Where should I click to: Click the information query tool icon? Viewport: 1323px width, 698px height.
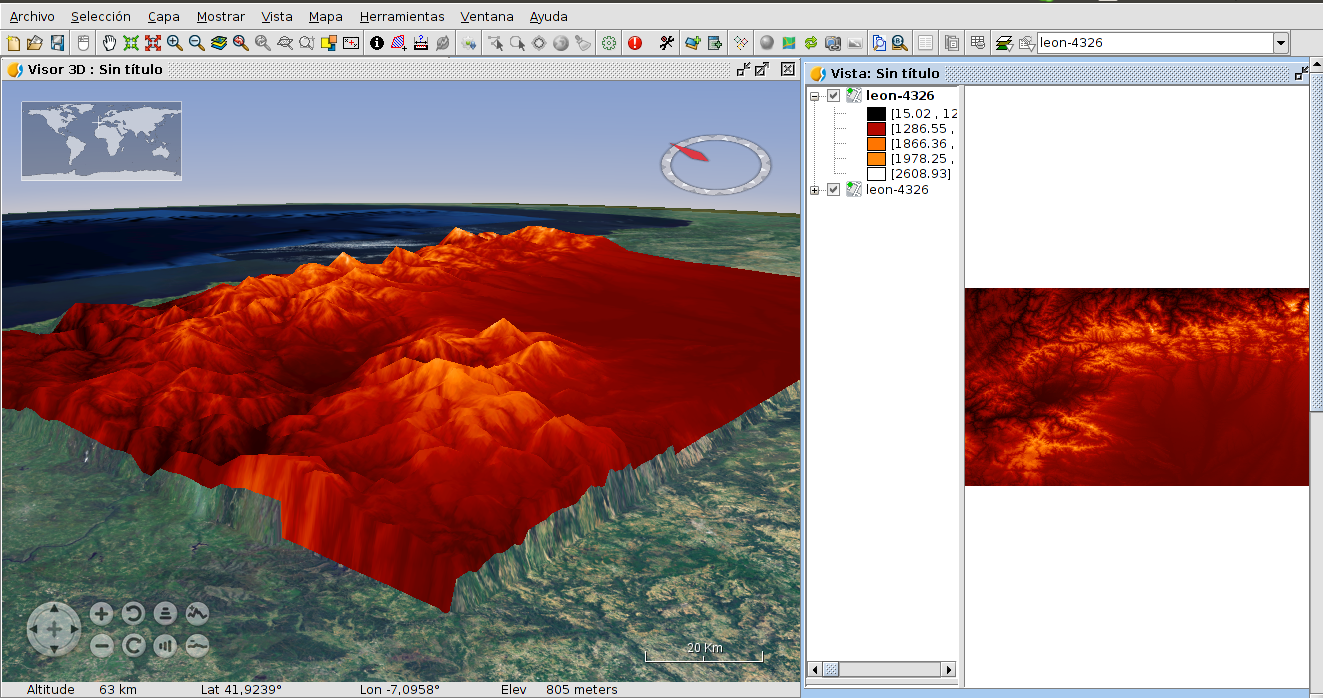[x=377, y=43]
